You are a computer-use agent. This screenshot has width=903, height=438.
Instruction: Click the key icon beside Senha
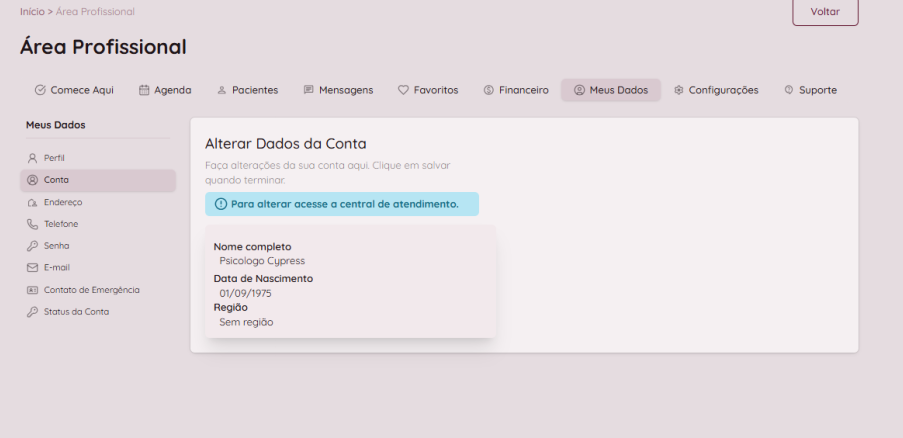[32, 246]
